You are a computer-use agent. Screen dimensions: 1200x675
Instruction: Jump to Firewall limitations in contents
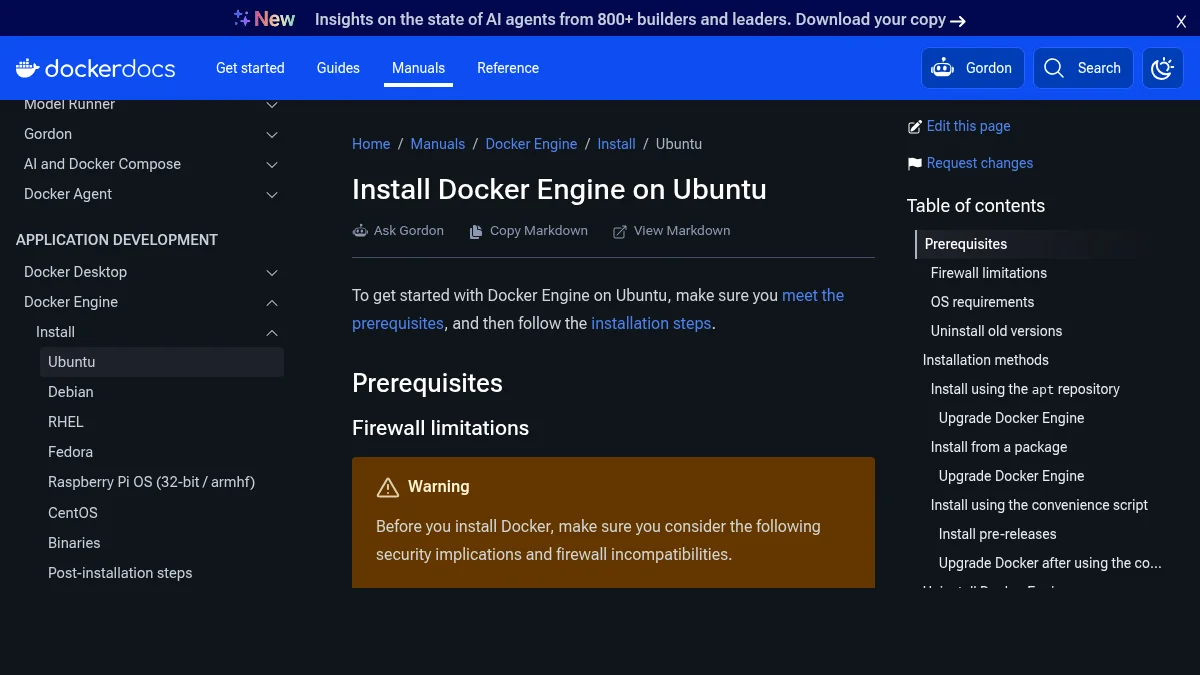989,273
